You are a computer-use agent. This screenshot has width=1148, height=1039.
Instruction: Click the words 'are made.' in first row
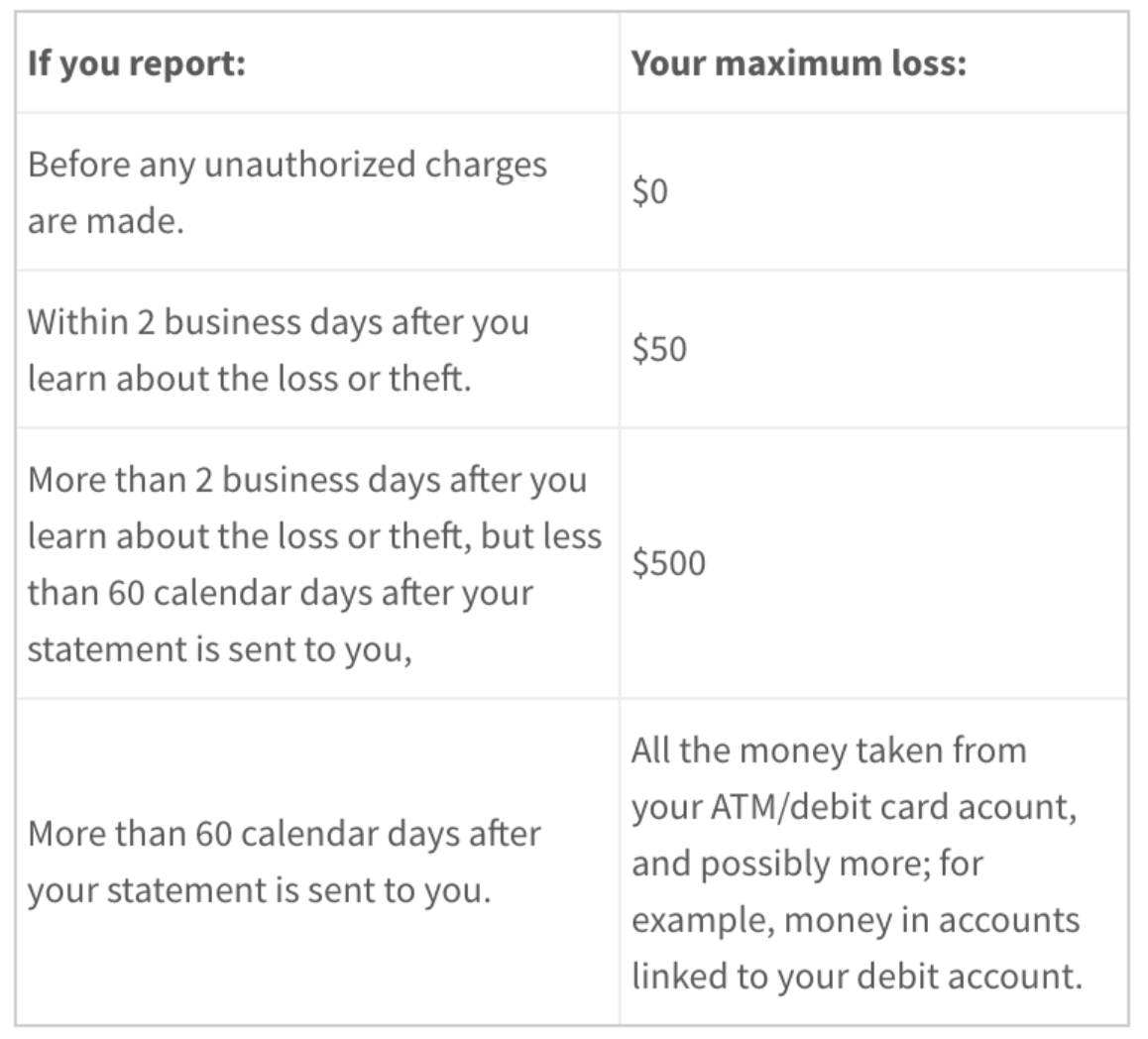pyautogui.click(x=105, y=221)
